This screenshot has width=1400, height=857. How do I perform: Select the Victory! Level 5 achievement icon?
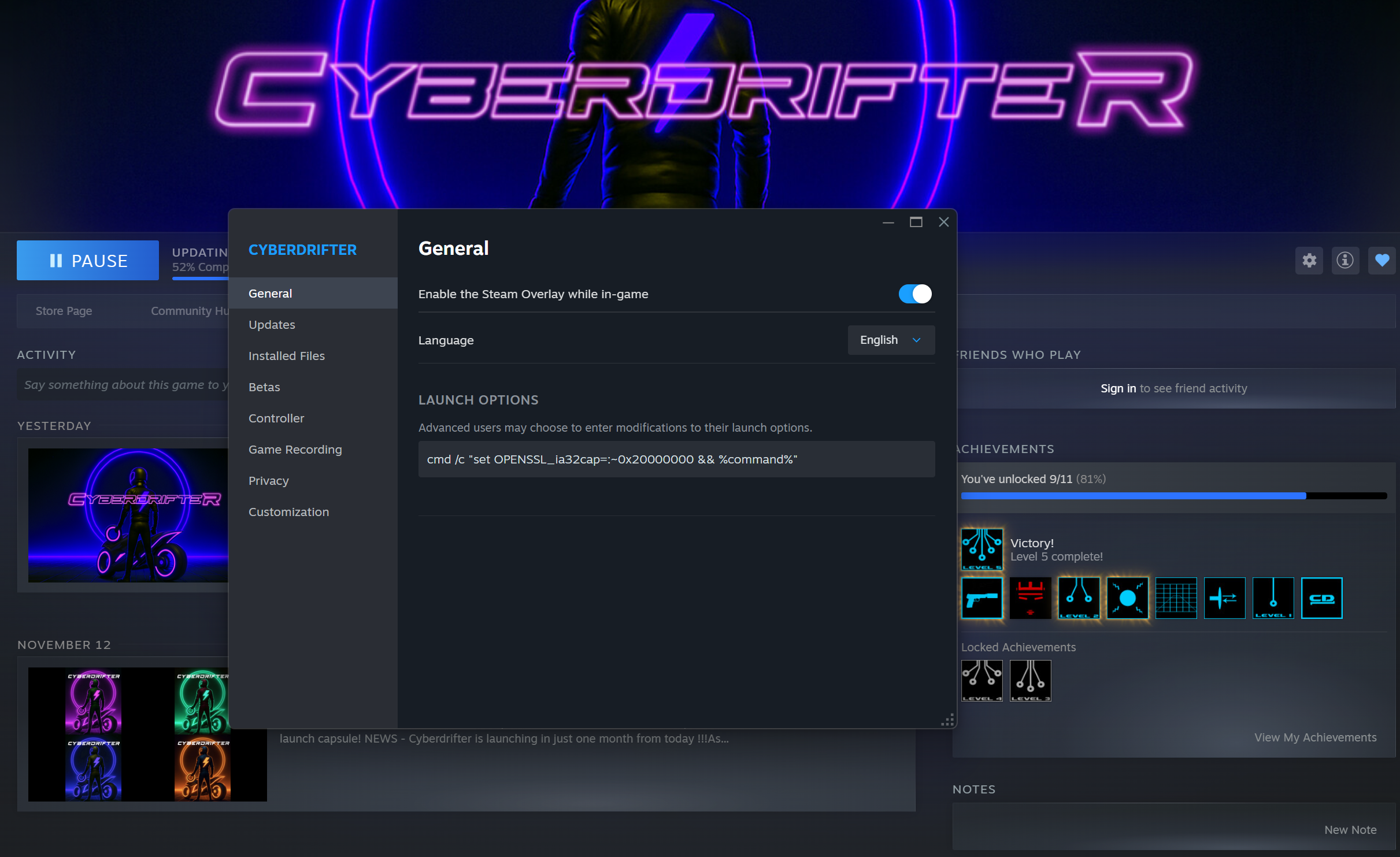tap(982, 549)
